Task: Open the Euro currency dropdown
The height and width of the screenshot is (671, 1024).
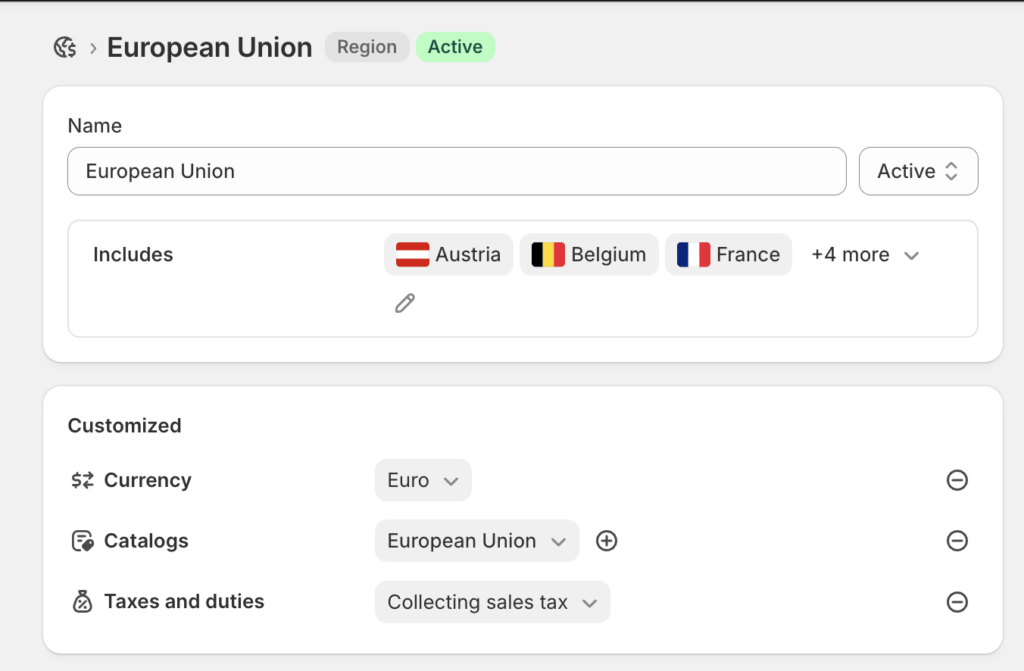Action: point(422,480)
